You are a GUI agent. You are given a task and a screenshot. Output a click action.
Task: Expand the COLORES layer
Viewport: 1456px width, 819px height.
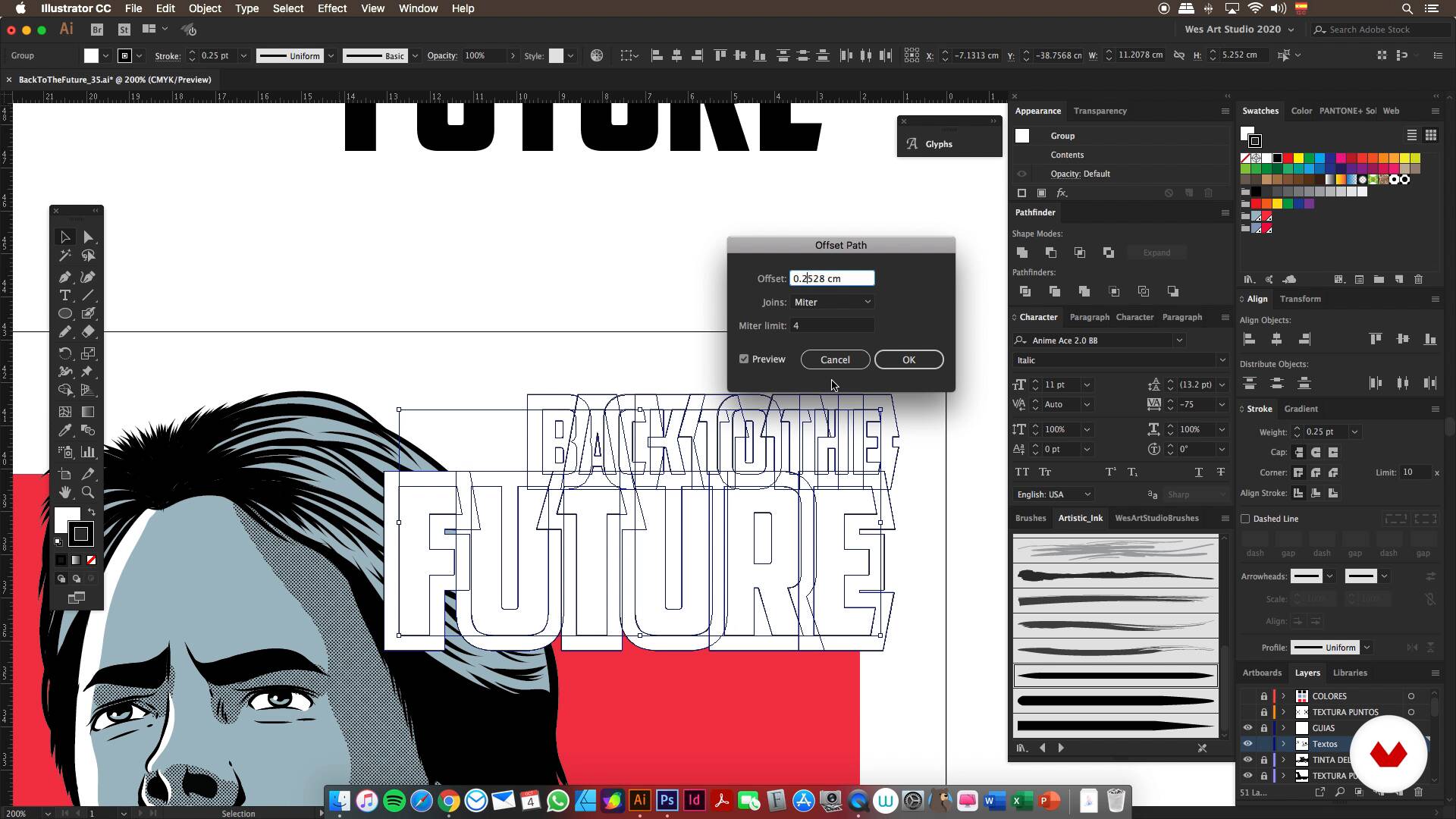1283,696
